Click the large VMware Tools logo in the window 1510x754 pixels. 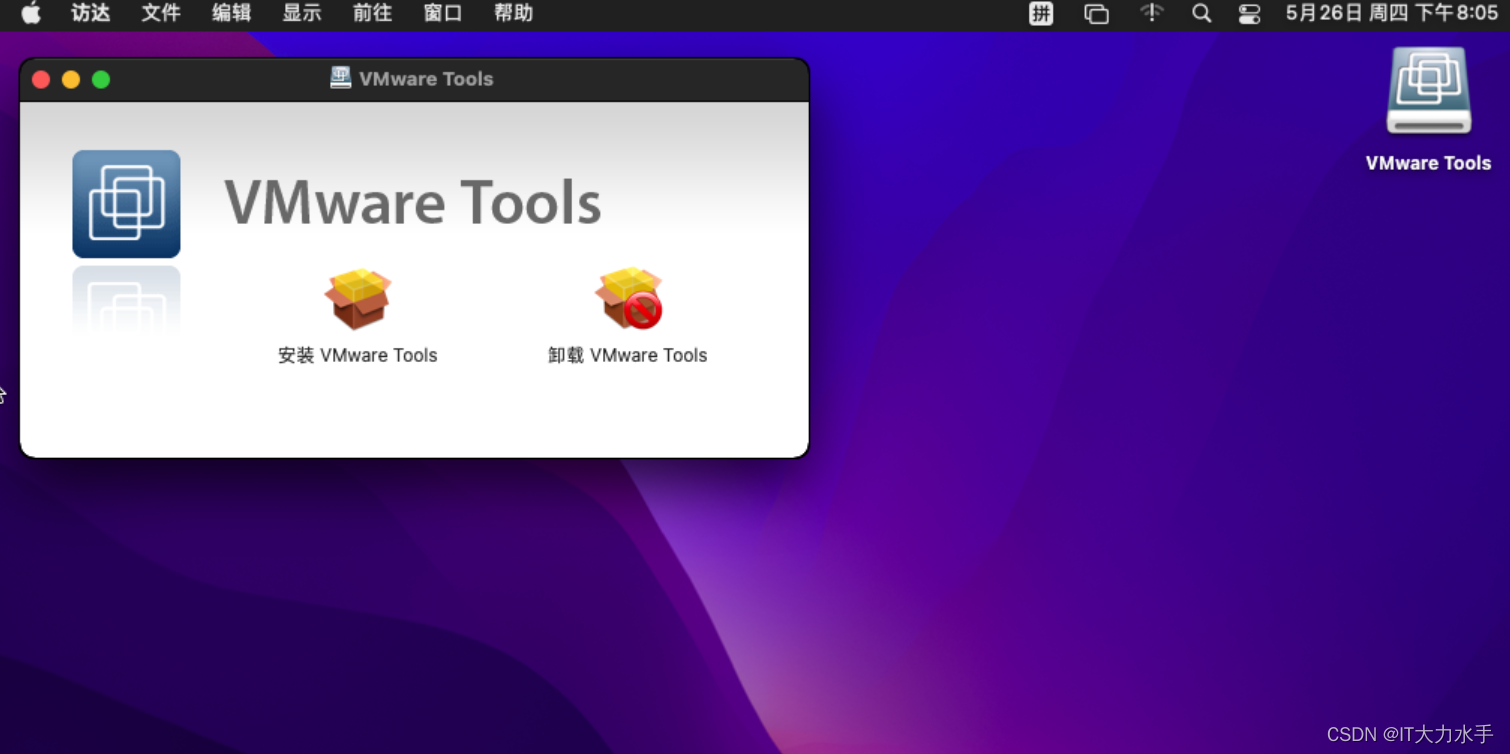coord(126,204)
